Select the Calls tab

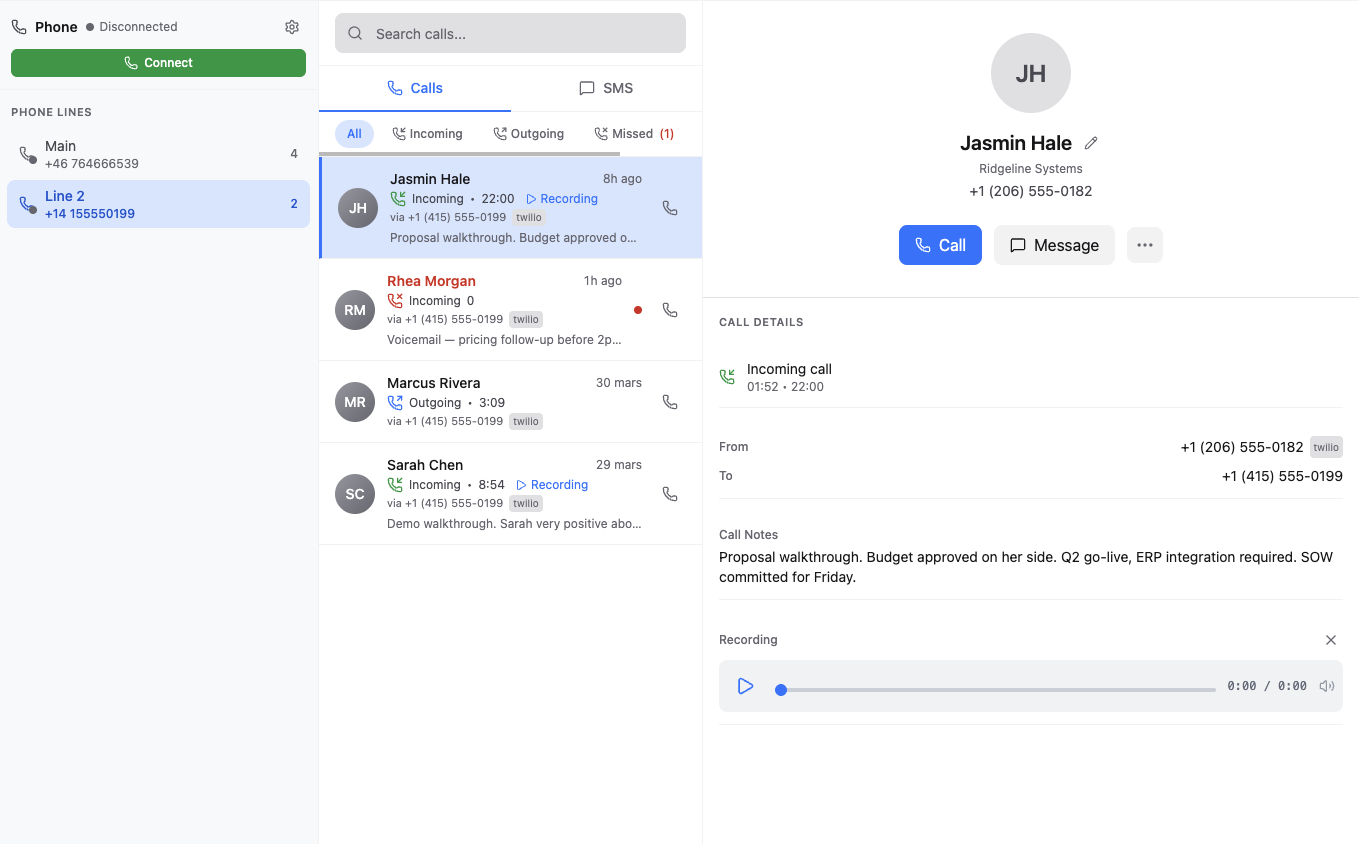(x=415, y=88)
